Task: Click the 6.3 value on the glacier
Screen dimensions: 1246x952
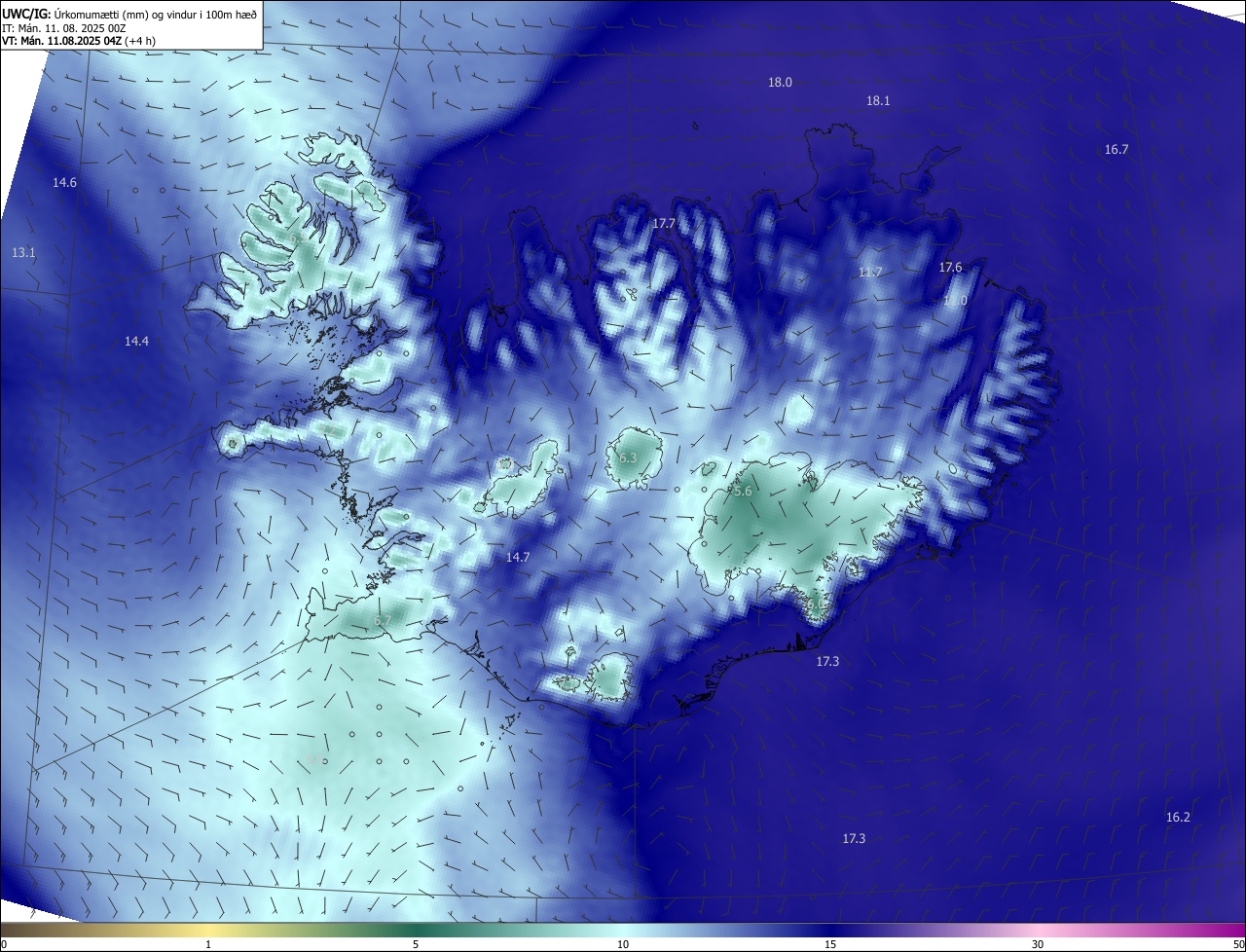Action: [628, 458]
